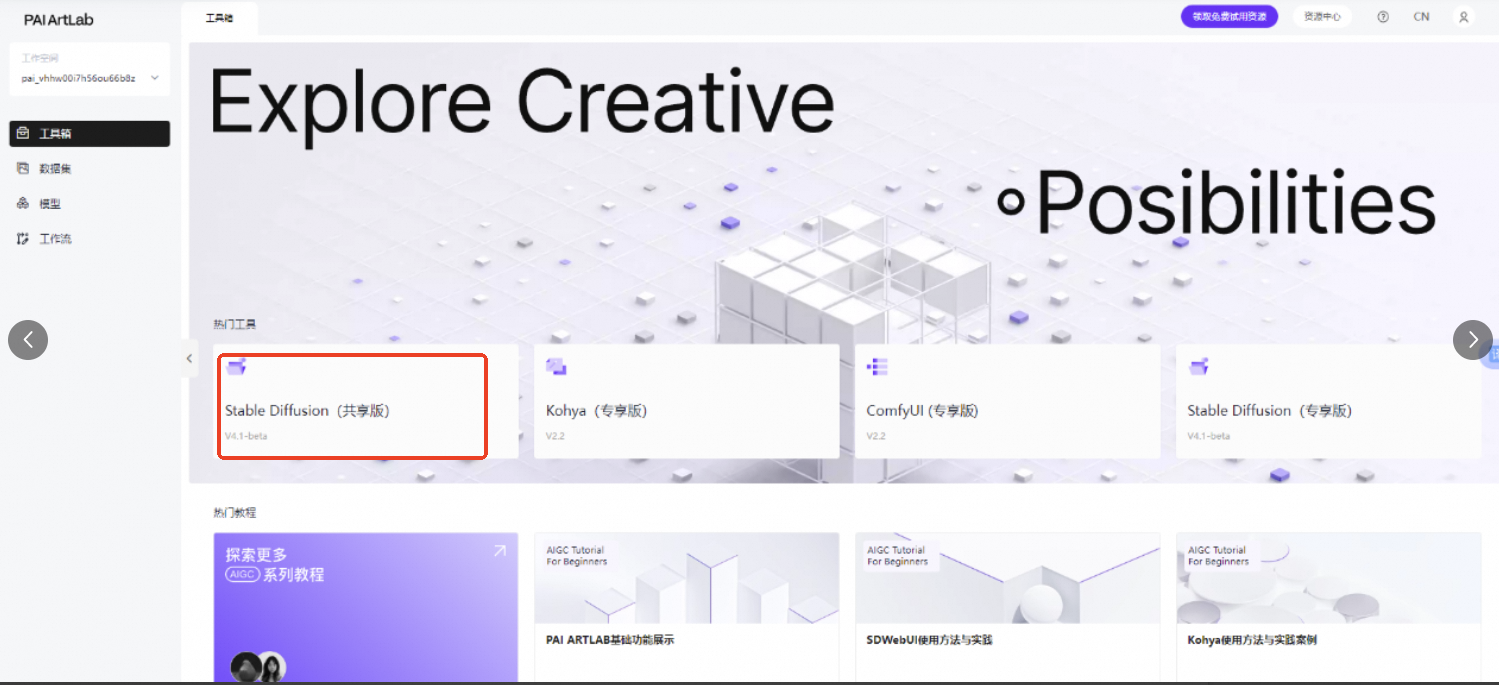Open the SDWebUI使用方法与实践 tutorial title

click(x=929, y=640)
